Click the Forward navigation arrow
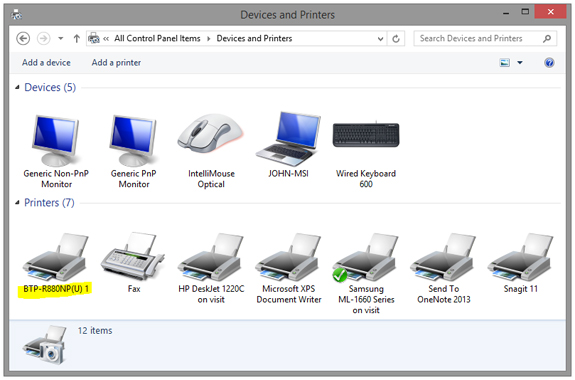Screen dimensions: 575x380 (x=44, y=39)
